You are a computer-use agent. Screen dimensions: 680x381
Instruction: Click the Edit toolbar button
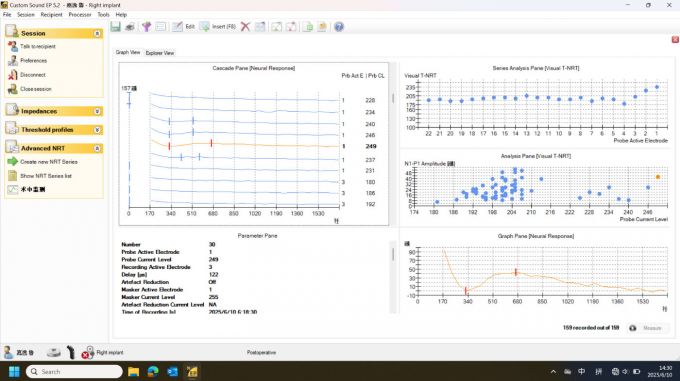(x=183, y=26)
